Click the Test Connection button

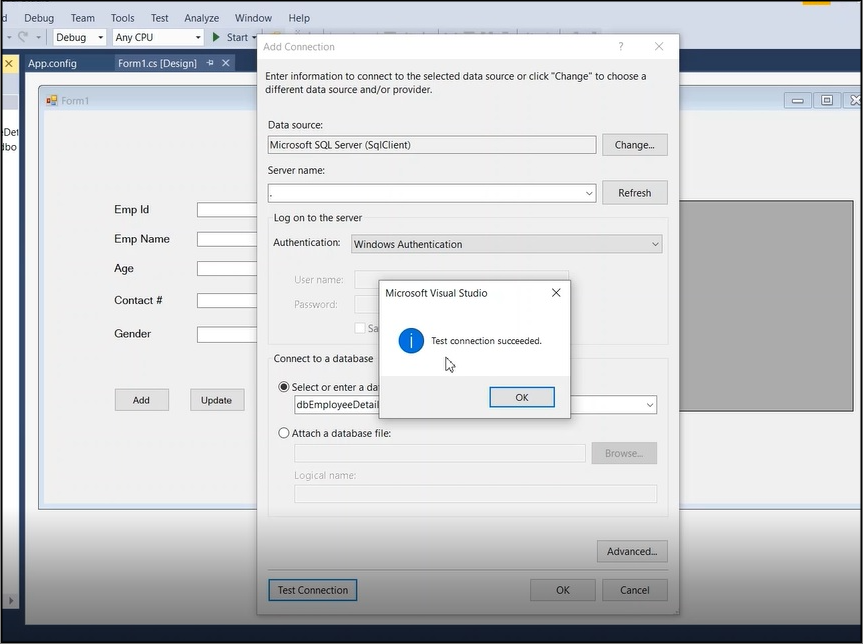tap(312, 590)
